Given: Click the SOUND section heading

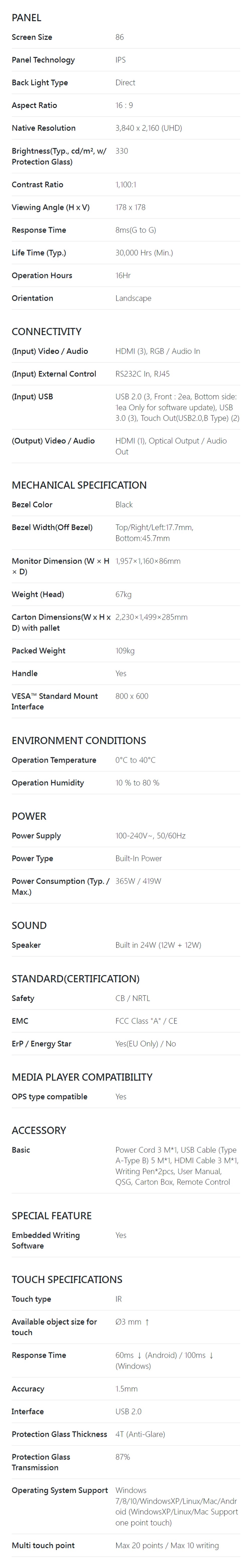Looking at the screenshot, I should pos(29,926).
